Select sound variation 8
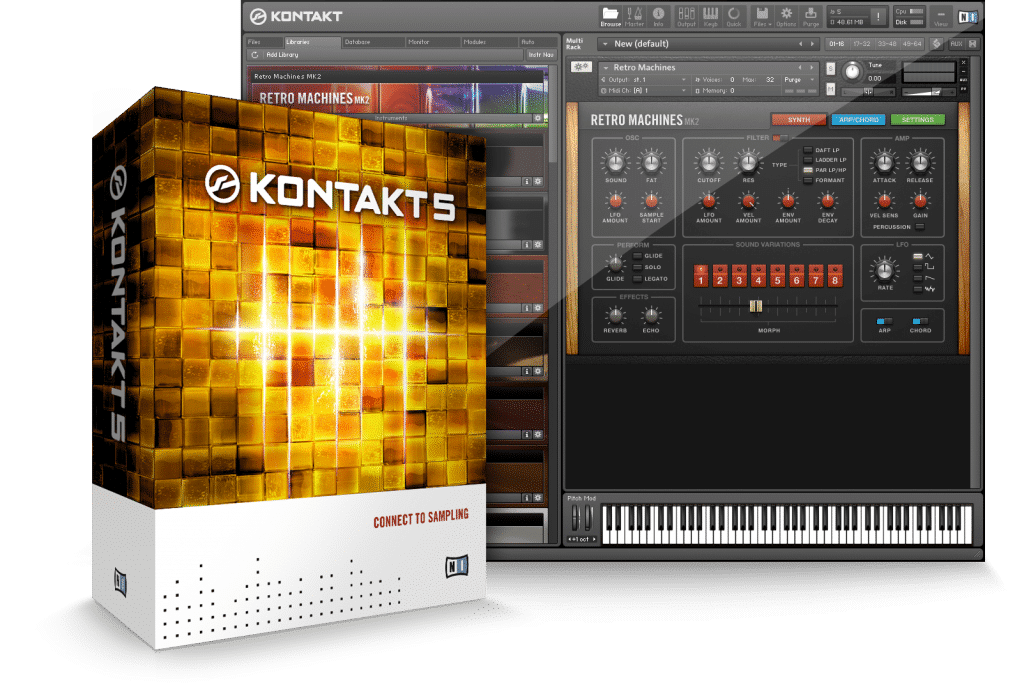The width and height of the screenshot is (1024, 689). [835, 276]
